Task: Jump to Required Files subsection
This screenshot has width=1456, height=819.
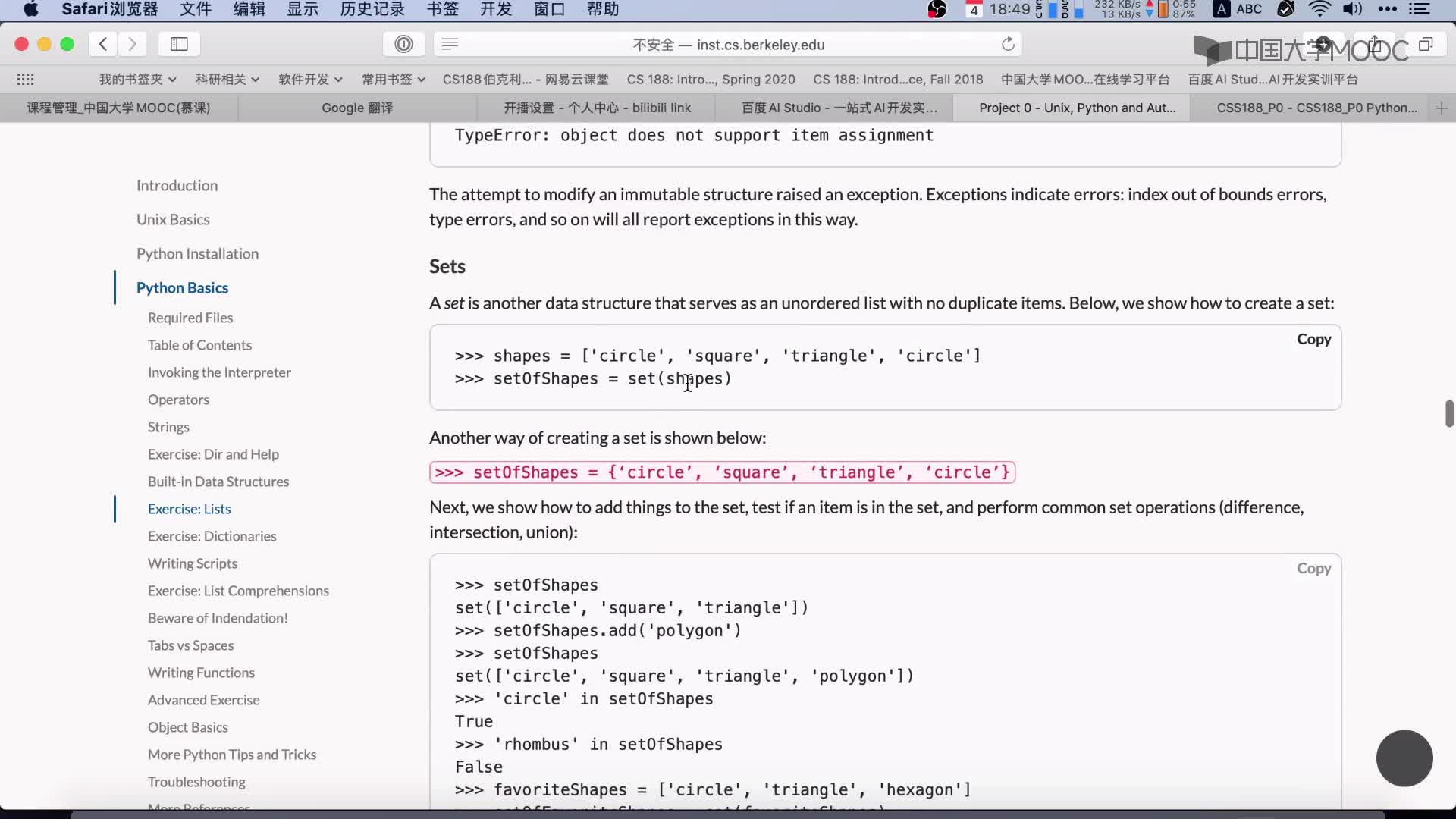Action: pos(190,318)
